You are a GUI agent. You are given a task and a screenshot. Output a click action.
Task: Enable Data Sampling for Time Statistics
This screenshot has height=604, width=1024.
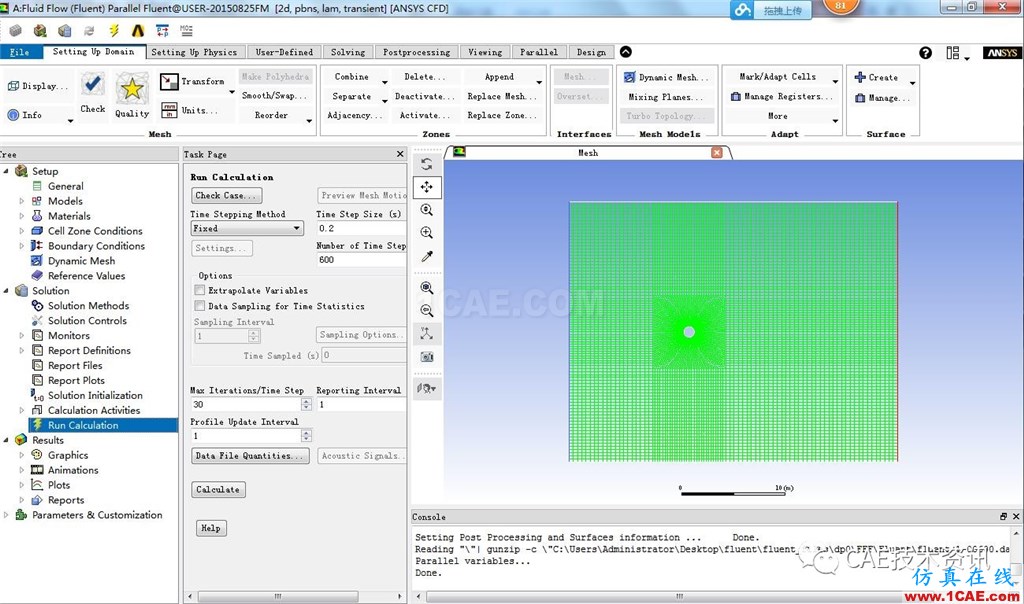click(x=200, y=306)
